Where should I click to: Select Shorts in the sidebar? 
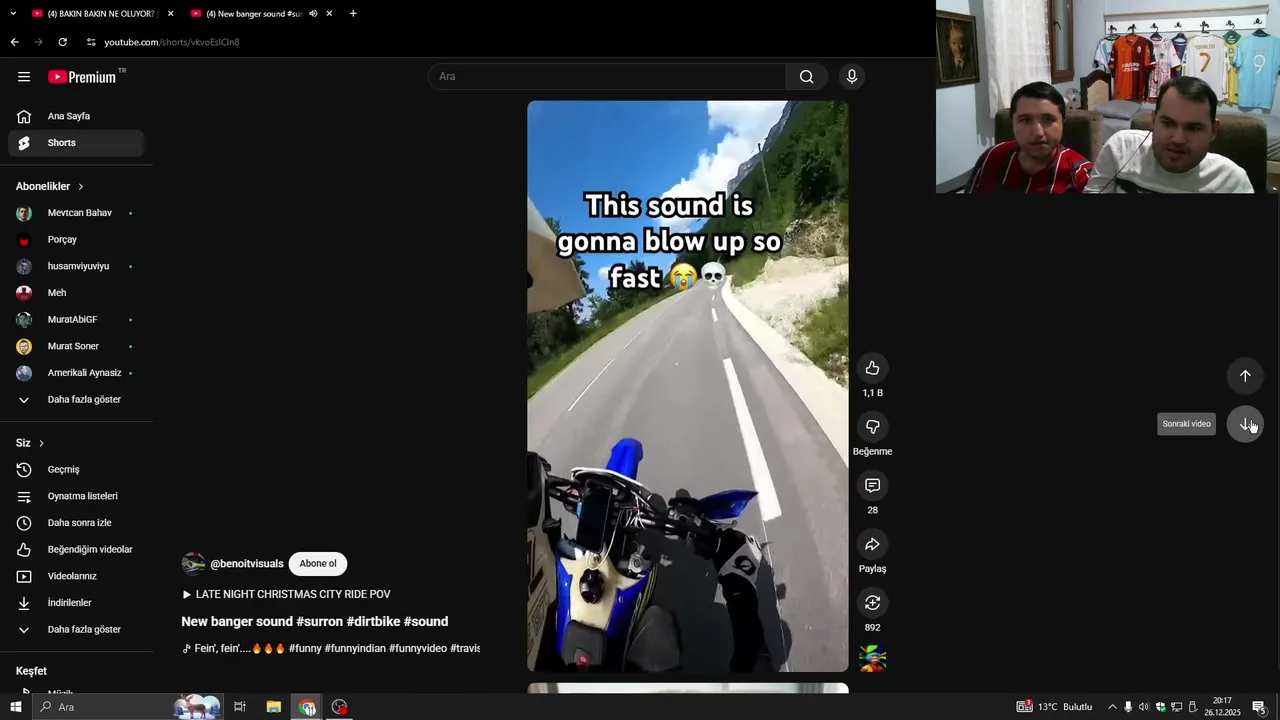tap(76, 143)
